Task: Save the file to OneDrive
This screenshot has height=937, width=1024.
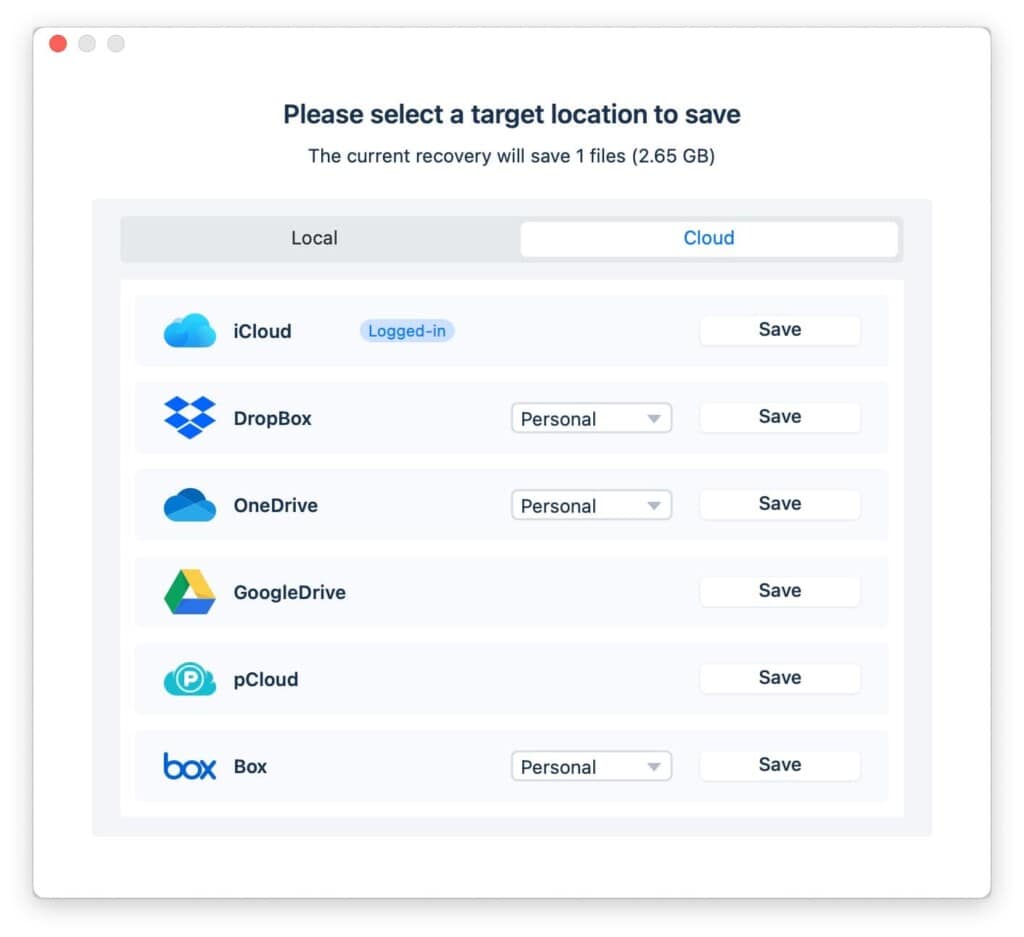Action: point(779,504)
